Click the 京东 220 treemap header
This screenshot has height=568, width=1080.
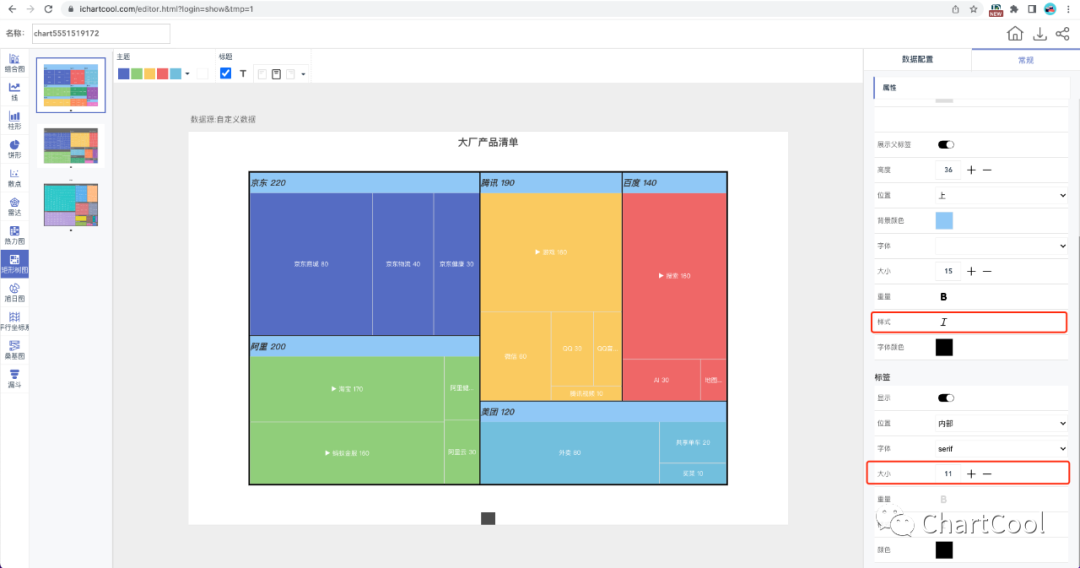[364, 183]
